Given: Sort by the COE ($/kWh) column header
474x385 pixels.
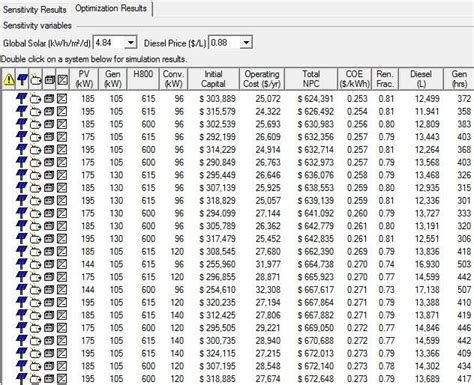Looking at the screenshot, I should [354, 79].
